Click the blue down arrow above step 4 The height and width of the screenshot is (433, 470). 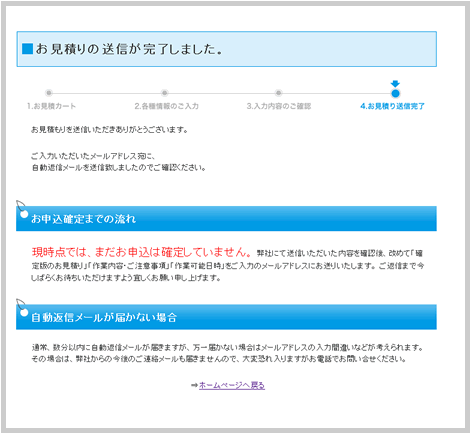[395, 84]
